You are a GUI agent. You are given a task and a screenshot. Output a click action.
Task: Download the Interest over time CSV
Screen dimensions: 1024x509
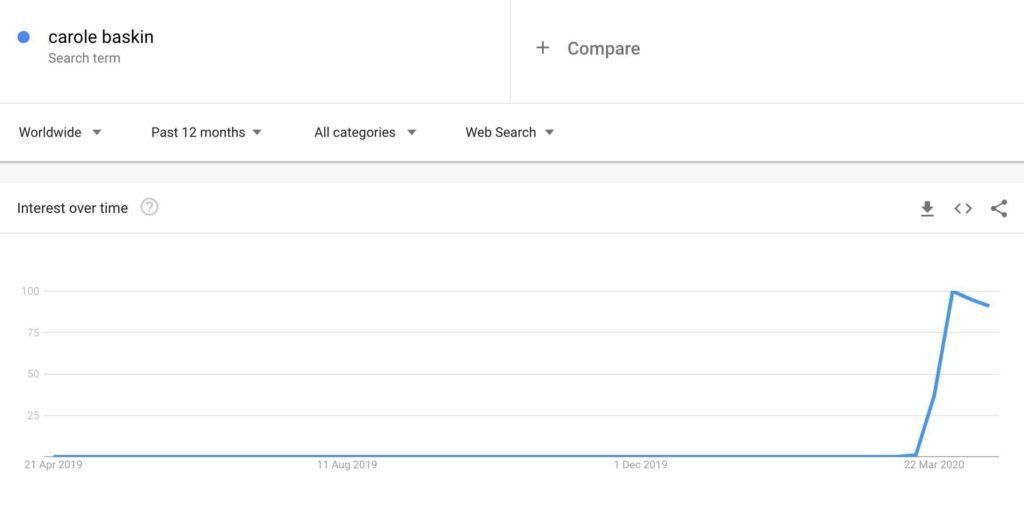coord(927,208)
